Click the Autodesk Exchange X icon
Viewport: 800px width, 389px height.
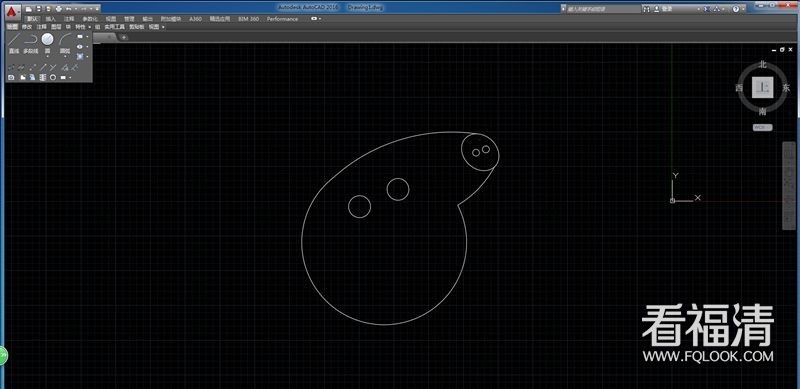click(x=707, y=9)
